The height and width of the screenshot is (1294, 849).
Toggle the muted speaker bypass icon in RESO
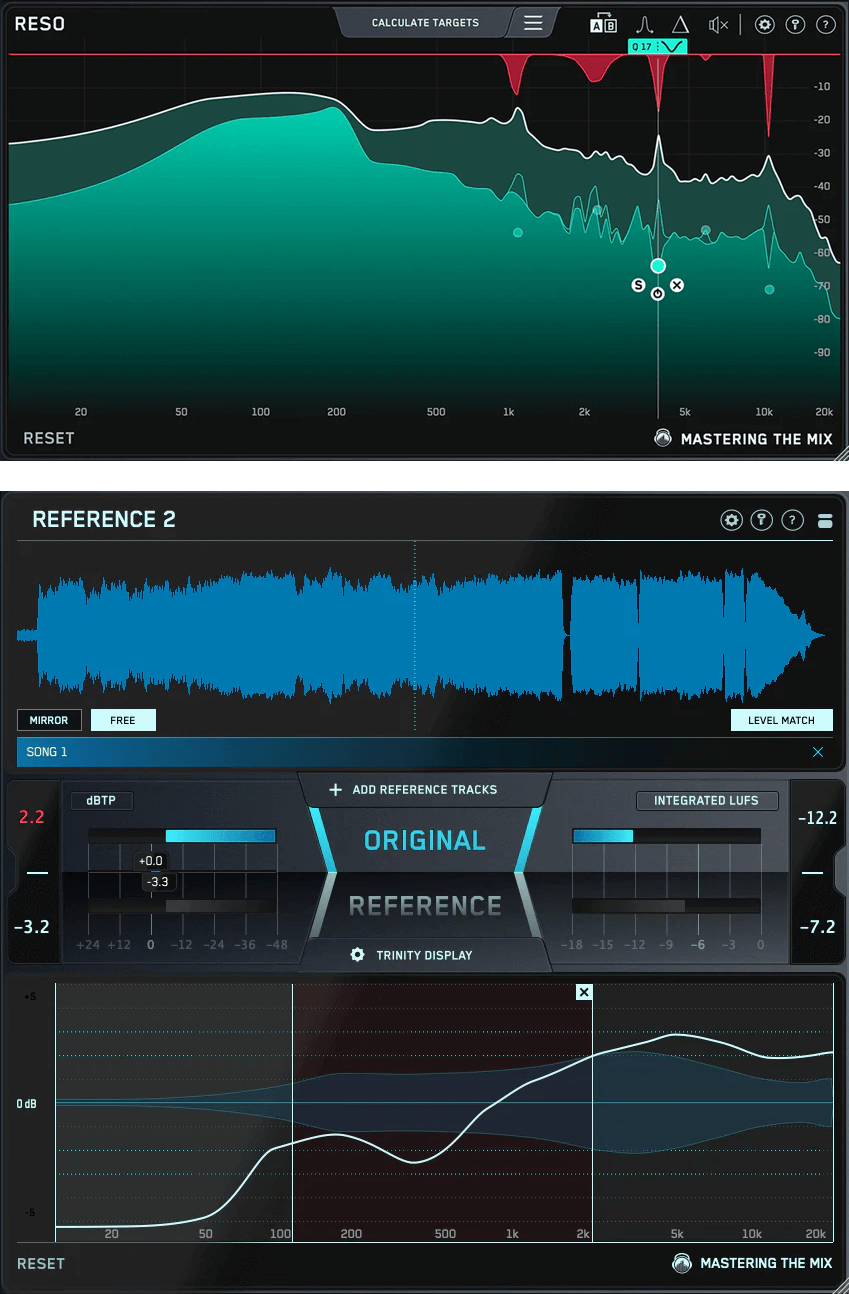pyautogui.click(x=718, y=25)
